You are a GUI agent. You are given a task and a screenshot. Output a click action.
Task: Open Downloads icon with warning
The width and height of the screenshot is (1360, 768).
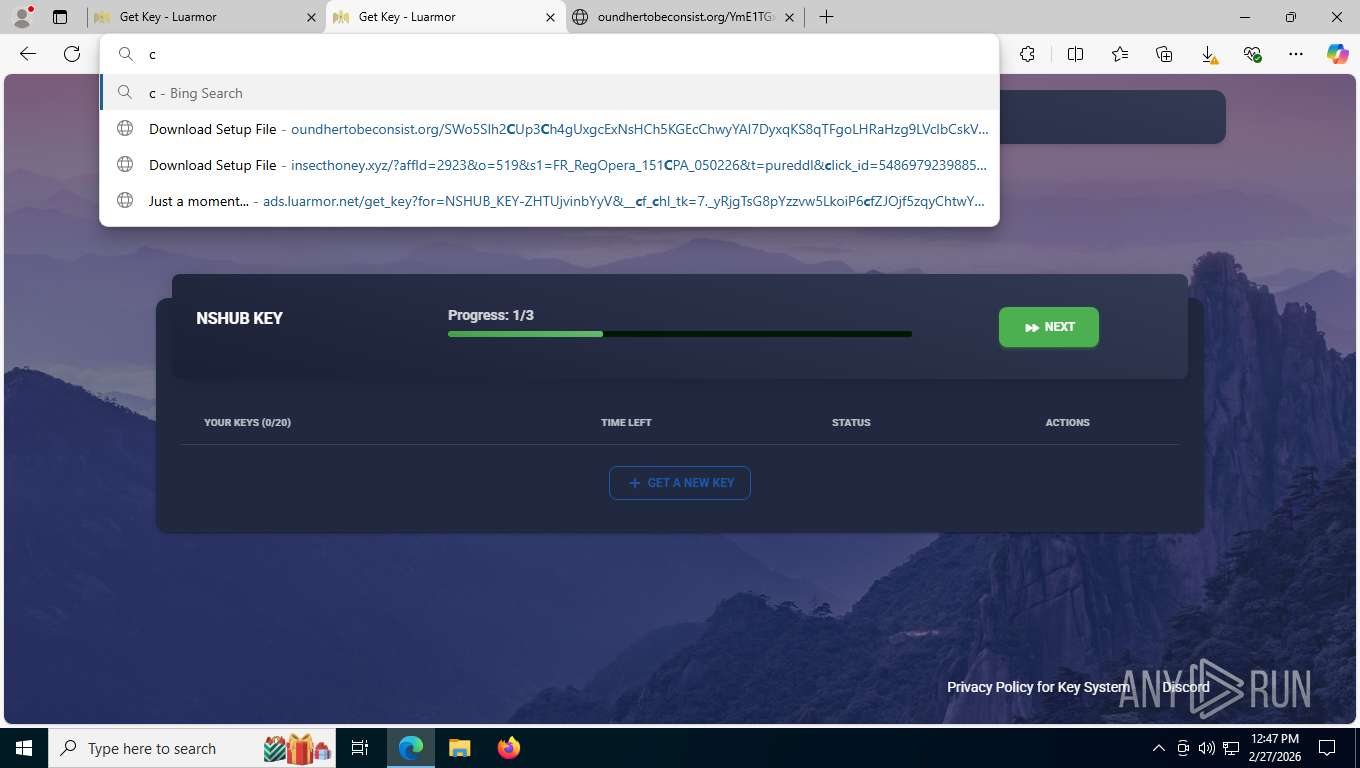click(1208, 54)
